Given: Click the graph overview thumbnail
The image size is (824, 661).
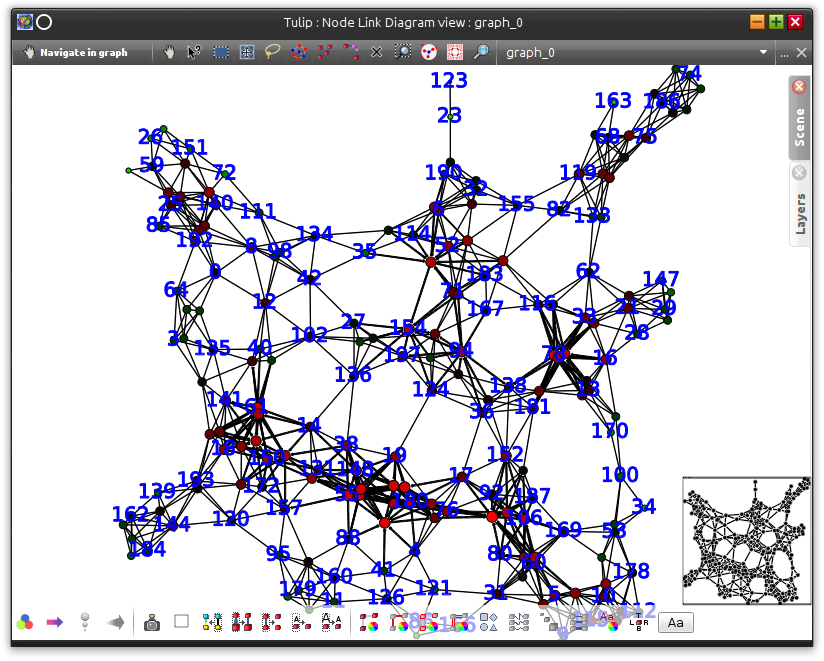Looking at the screenshot, I should [745, 540].
